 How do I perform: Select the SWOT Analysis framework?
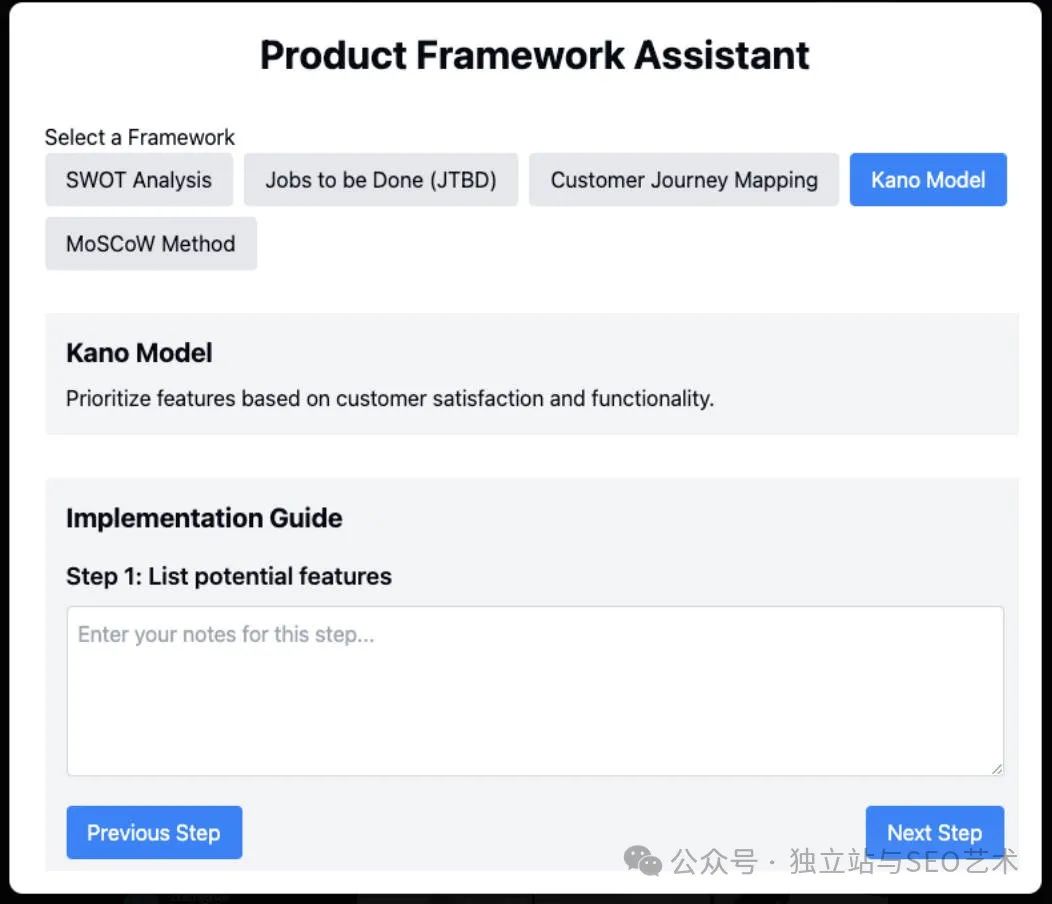coord(139,180)
